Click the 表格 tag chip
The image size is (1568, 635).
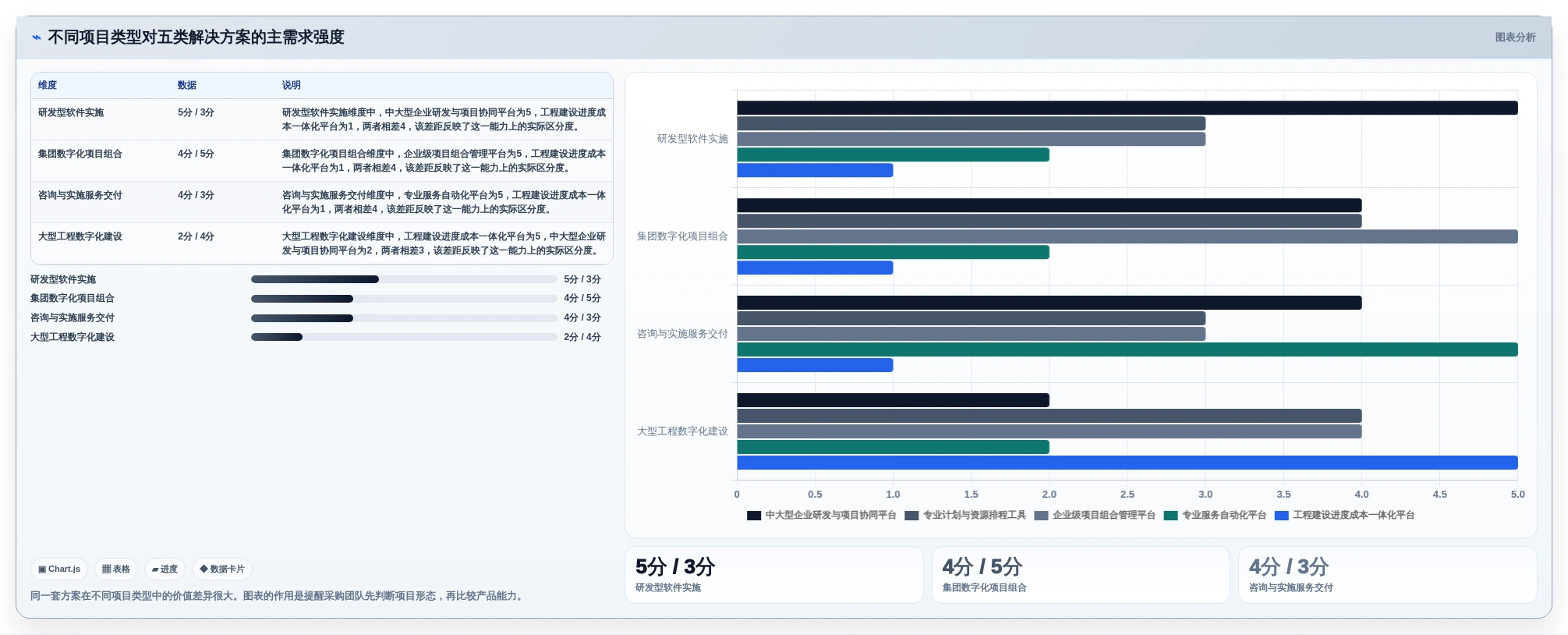(116, 569)
